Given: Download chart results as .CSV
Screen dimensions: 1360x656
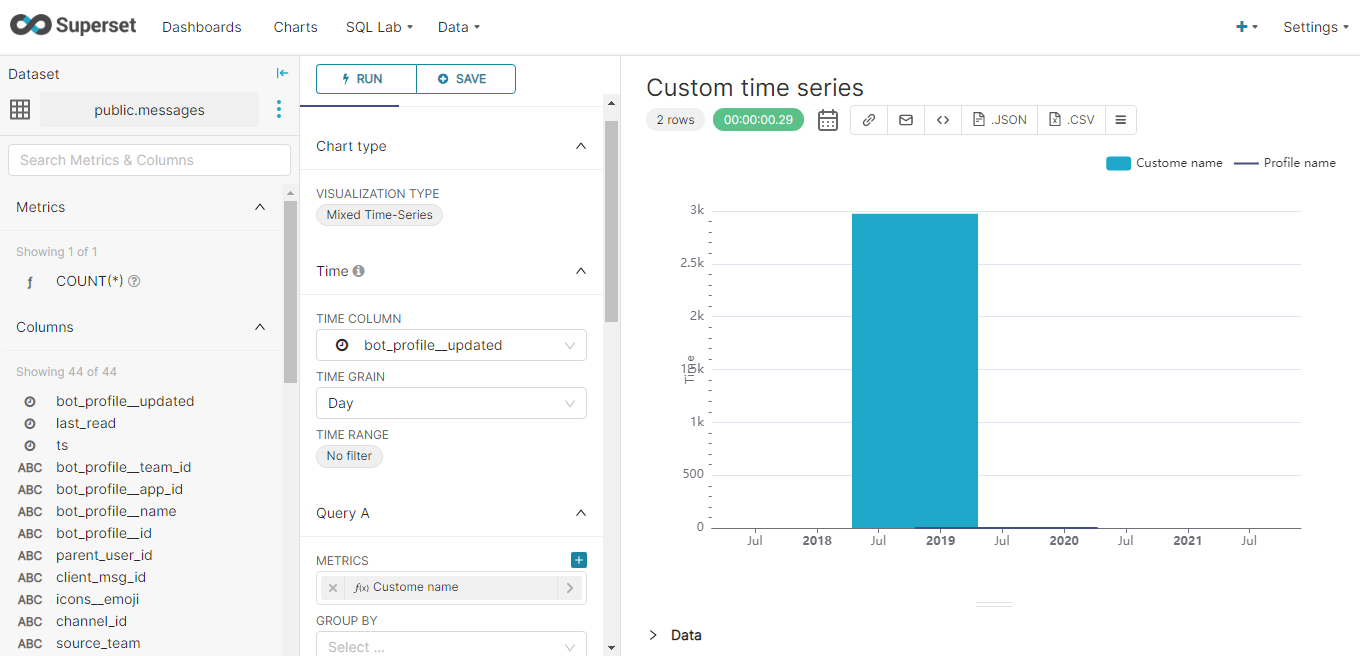Looking at the screenshot, I should tap(1071, 119).
